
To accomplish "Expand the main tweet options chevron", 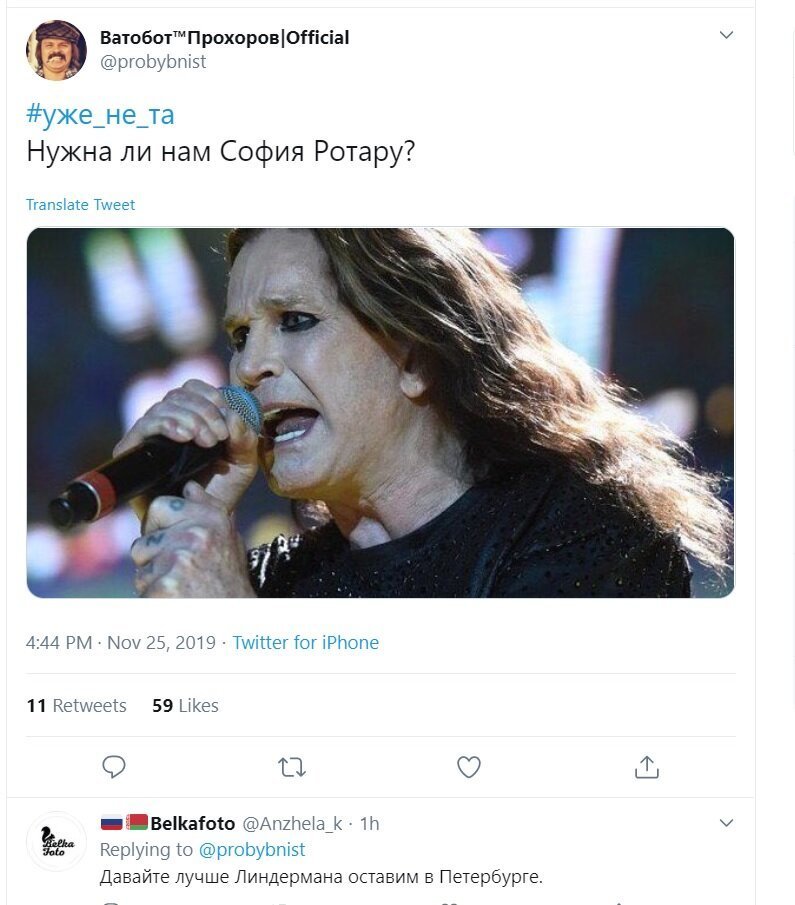I will [726, 35].
